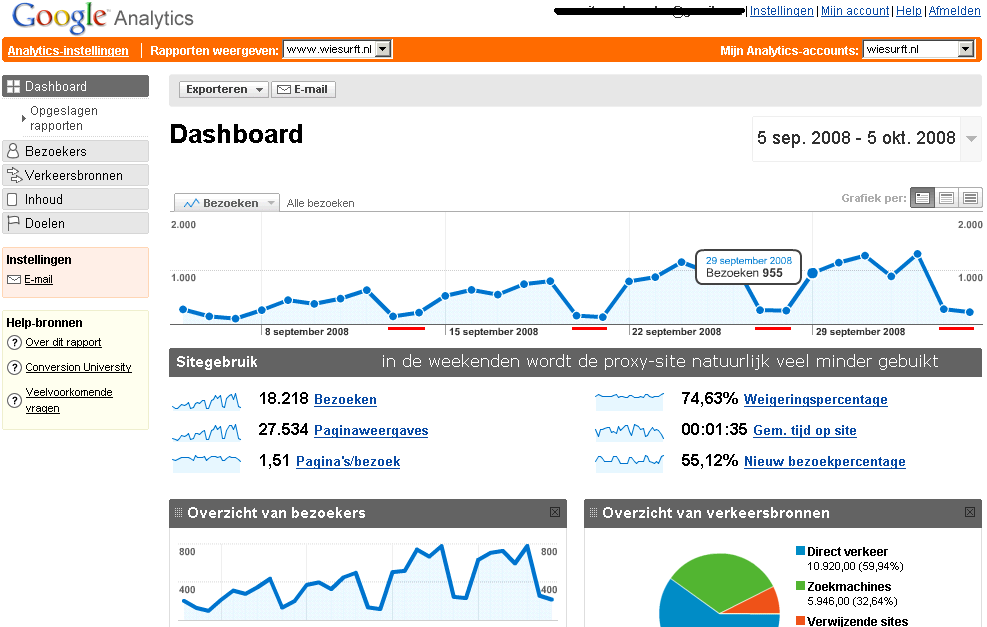Open the Bezoeken metric dropdown above graph
Screen dimensions: 987x627
[x=227, y=203]
